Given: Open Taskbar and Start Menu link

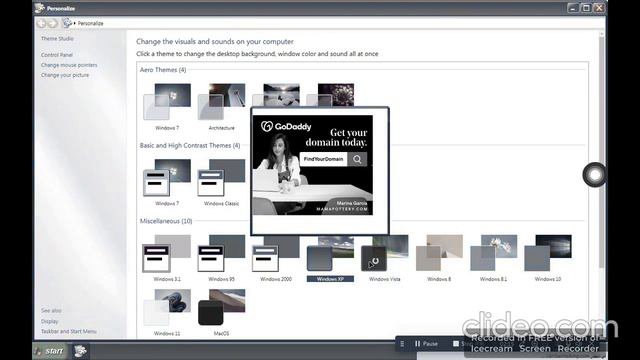Looking at the screenshot, I should pyautogui.click(x=69, y=331).
